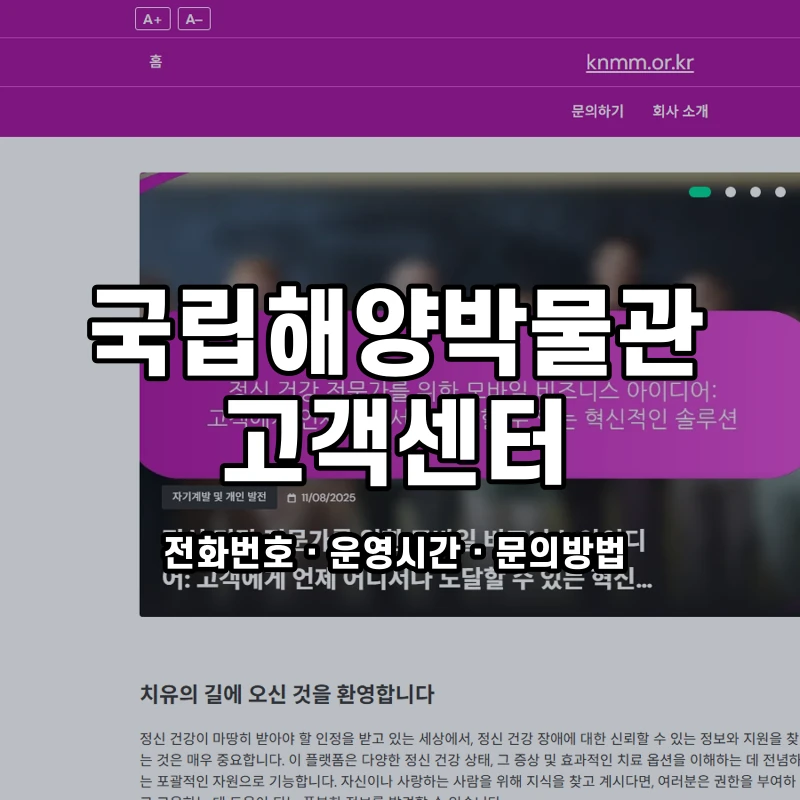Open the 회사 소개 menu item
Image resolution: width=800 pixels, height=800 pixels.
click(x=680, y=111)
